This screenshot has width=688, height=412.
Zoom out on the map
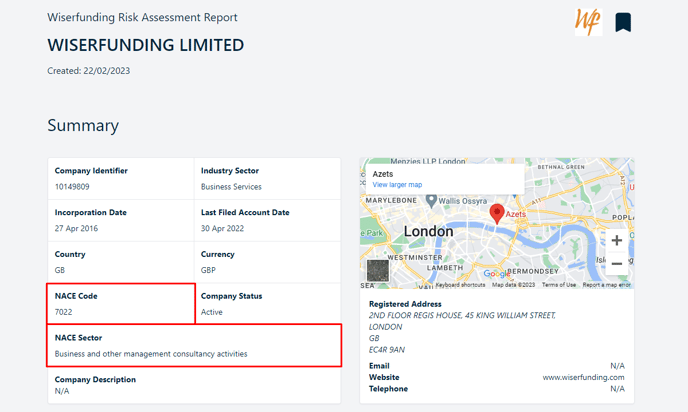[x=616, y=264]
